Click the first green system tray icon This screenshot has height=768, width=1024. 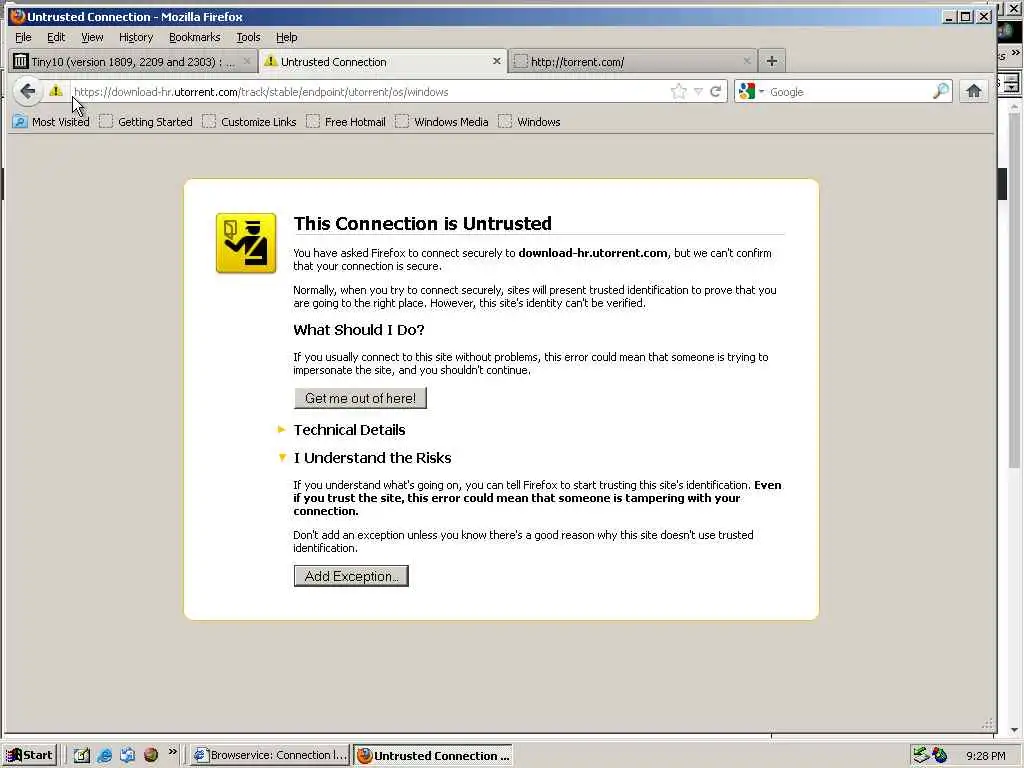click(921, 755)
